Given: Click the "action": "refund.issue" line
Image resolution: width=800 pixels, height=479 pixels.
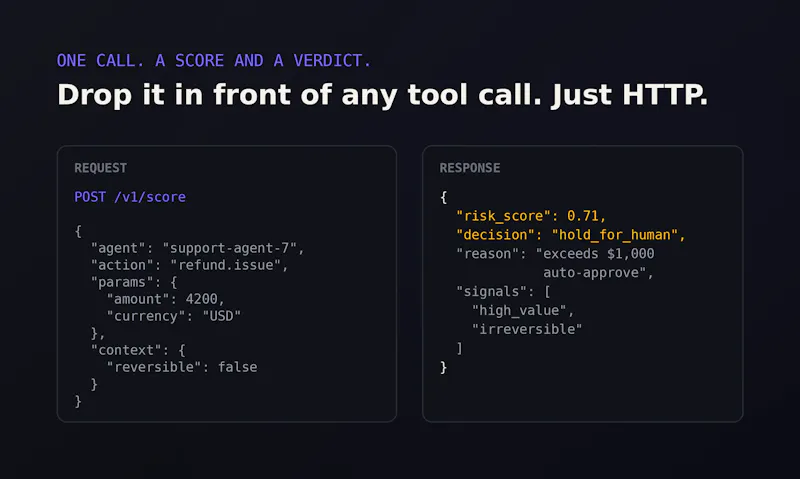Looking at the screenshot, I should (189, 265).
